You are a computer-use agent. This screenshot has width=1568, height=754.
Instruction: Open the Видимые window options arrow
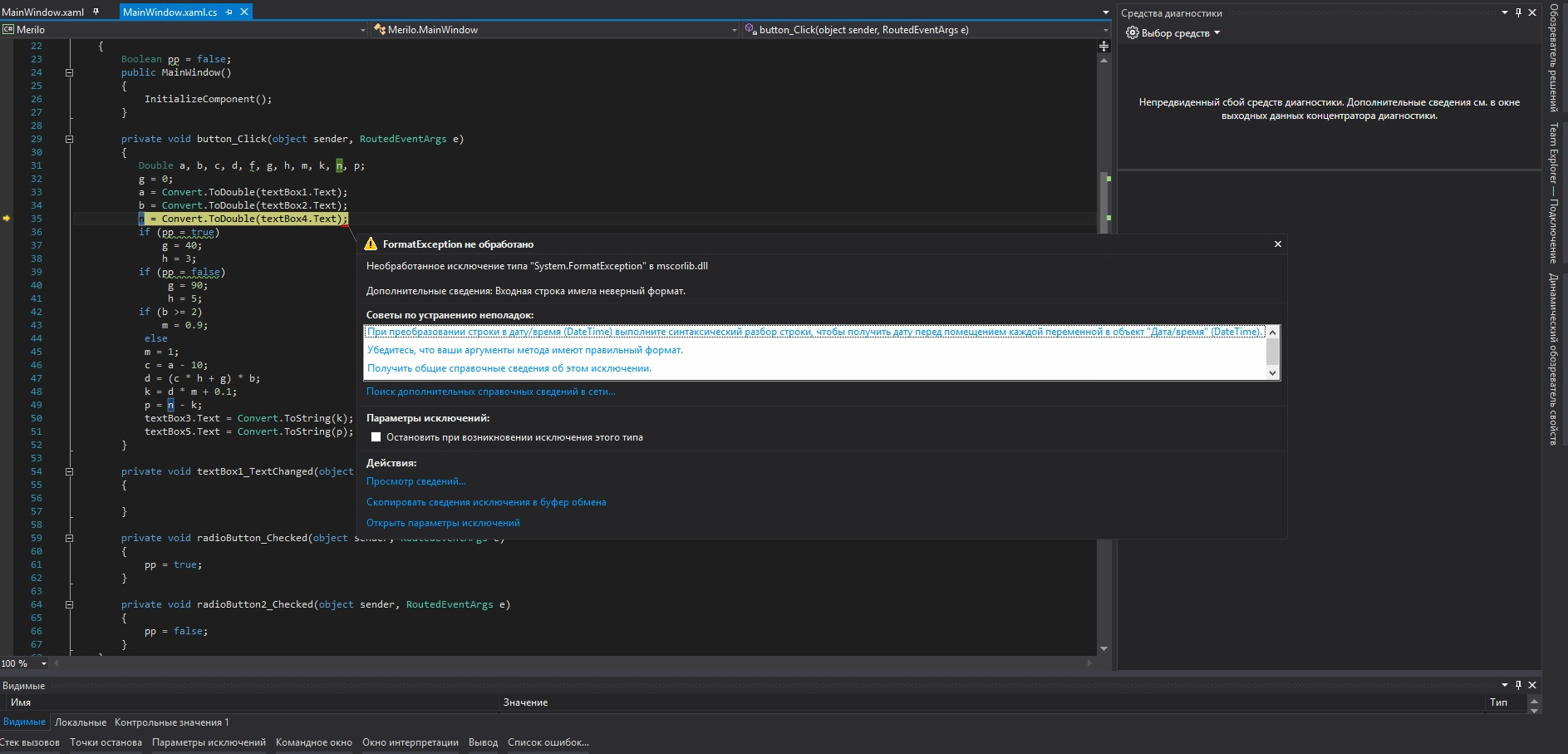[x=1504, y=685]
